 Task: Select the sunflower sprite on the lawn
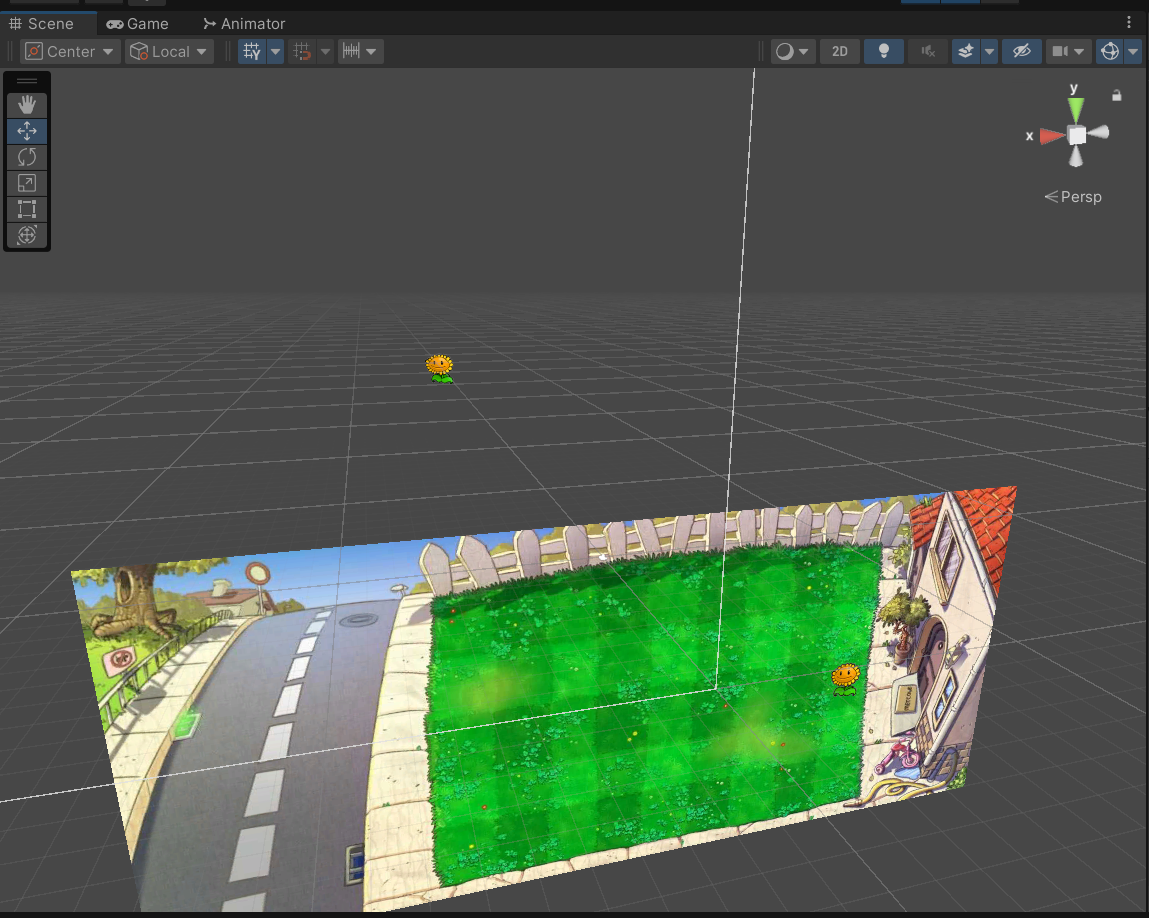point(846,679)
